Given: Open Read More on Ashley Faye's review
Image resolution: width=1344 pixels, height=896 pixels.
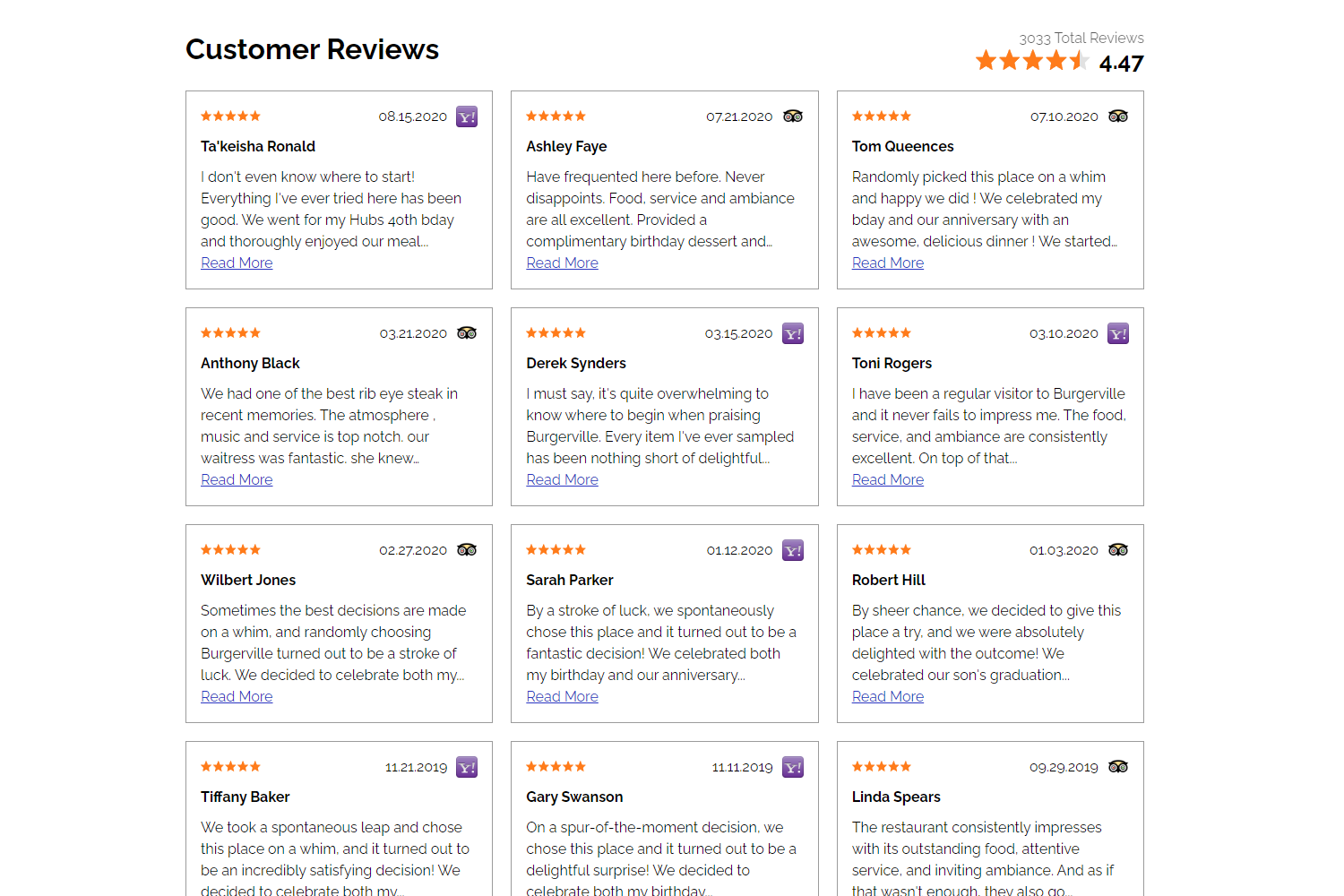Looking at the screenshot, I should (x=562, y=263).
